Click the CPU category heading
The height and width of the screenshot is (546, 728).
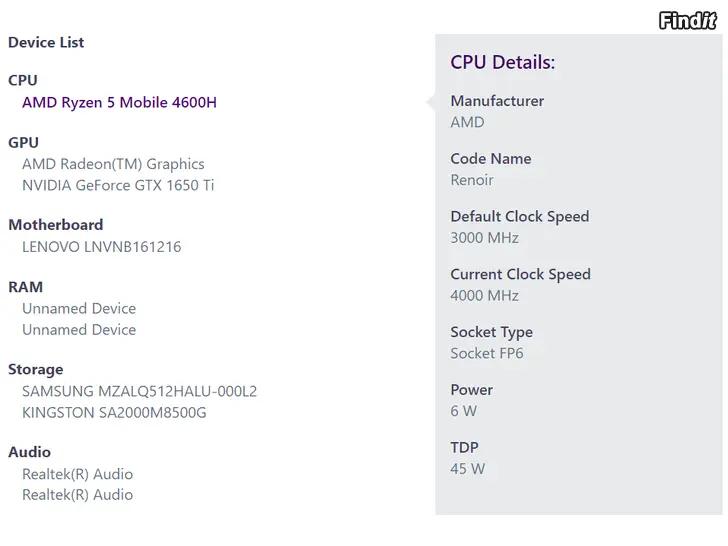pos(23,80)
